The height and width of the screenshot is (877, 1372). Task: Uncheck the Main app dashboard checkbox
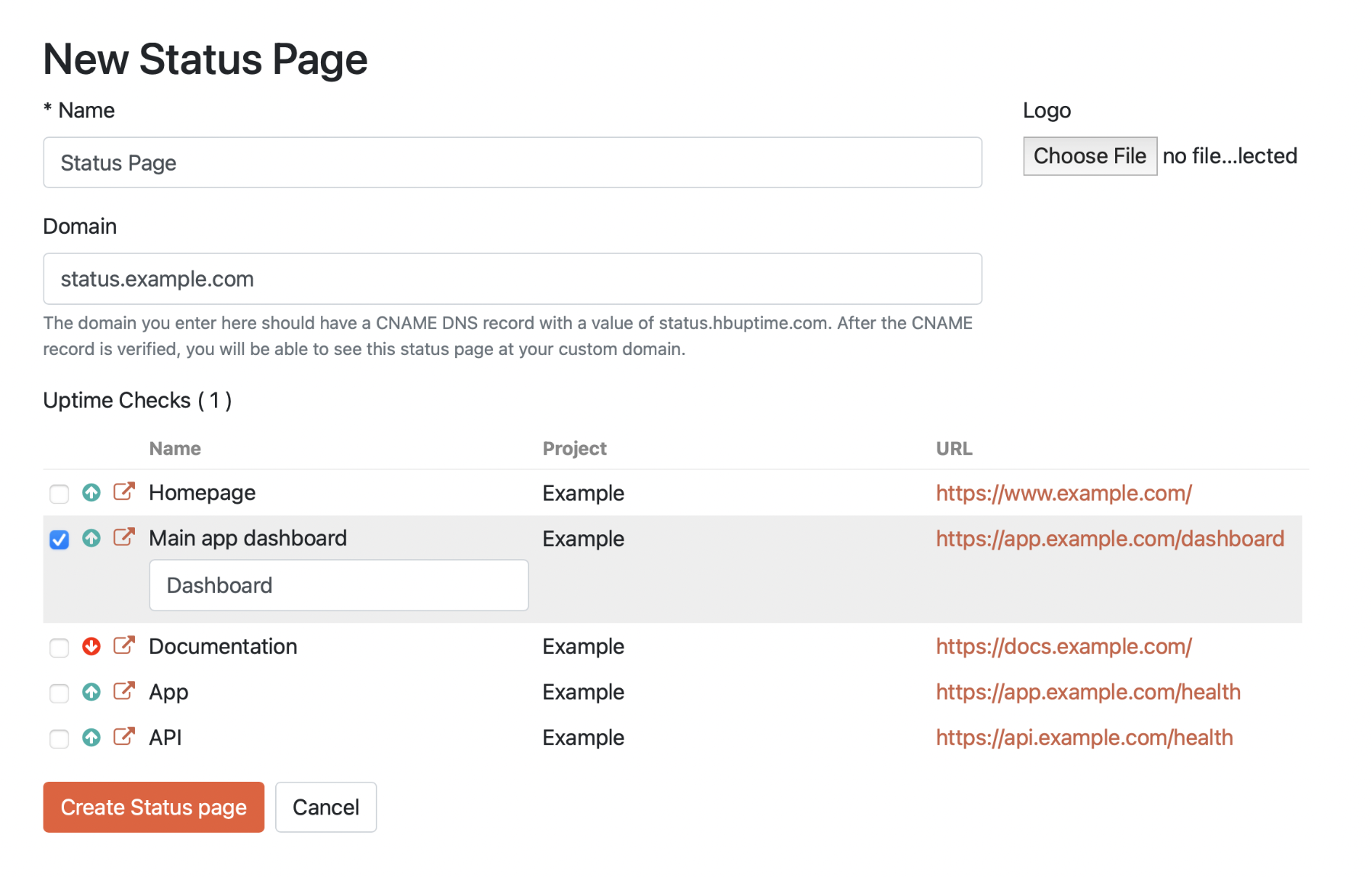[59, 539]
